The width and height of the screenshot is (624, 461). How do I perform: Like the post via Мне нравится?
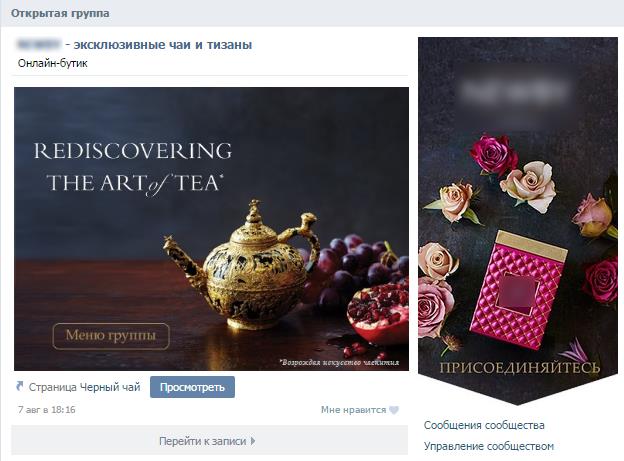(x=353, y=410)
